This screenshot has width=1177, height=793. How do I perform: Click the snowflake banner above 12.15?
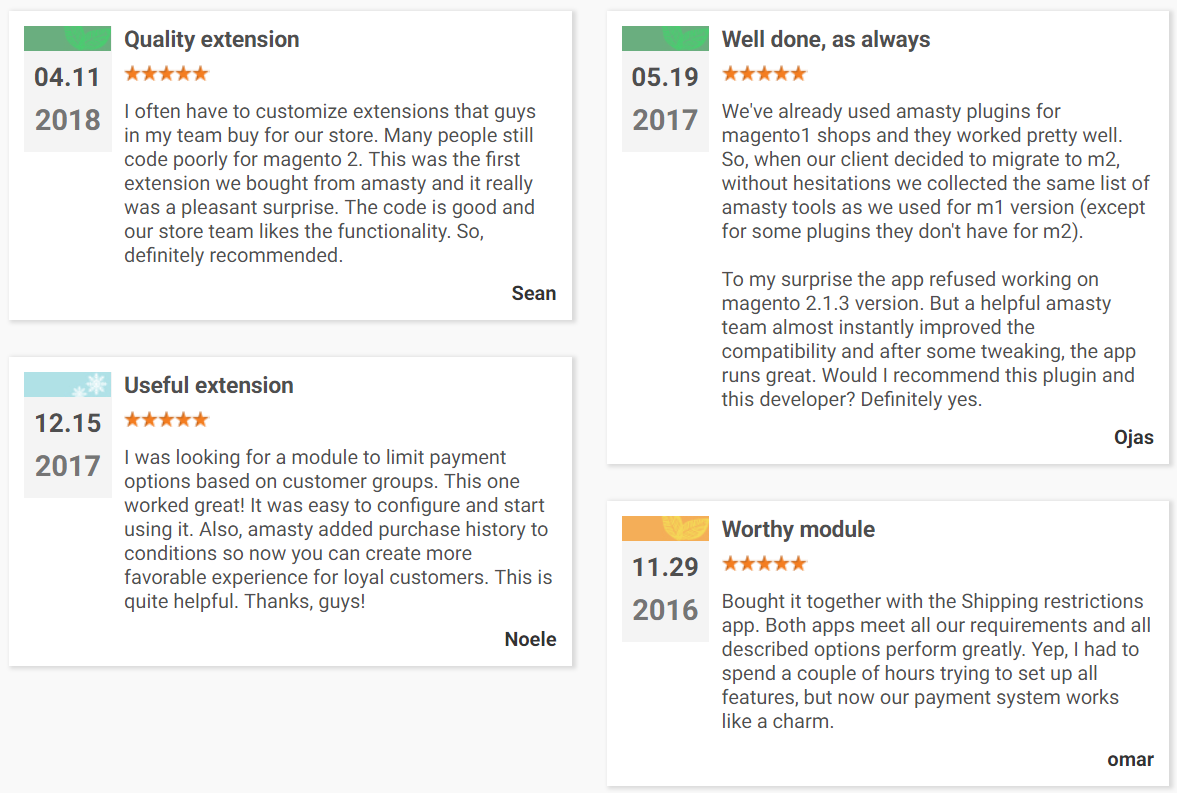pyautogui.click(x=67, y=385)
